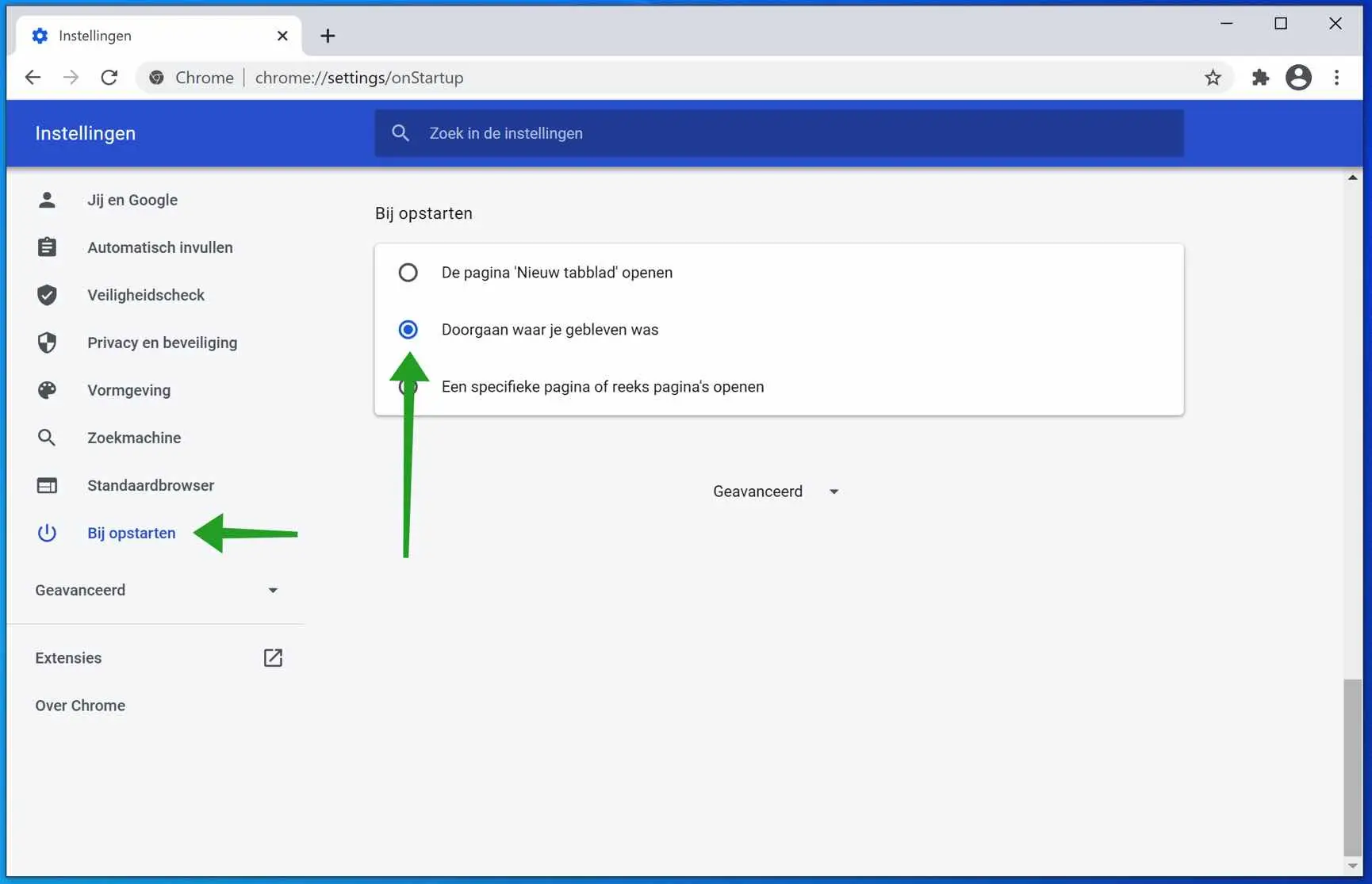Screen dimensions: 1372x884
Task: Click the person icon beside Jij en Google
Action: click(47, 200)
